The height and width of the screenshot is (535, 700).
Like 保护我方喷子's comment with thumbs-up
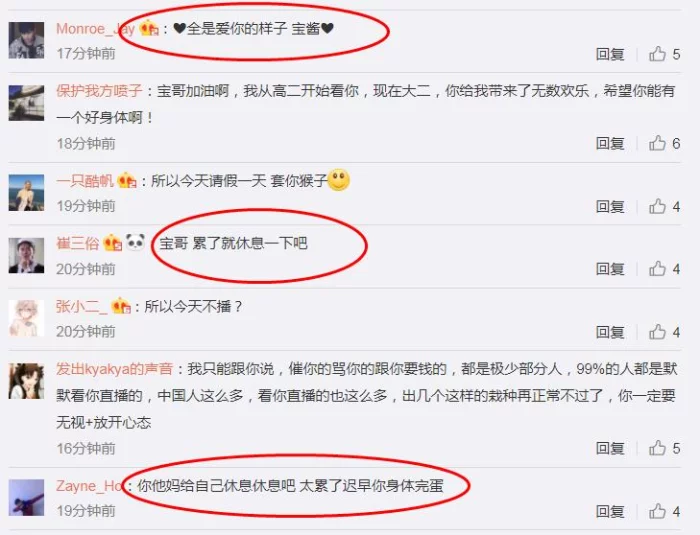pyautogui.click(x=657, y=143)
